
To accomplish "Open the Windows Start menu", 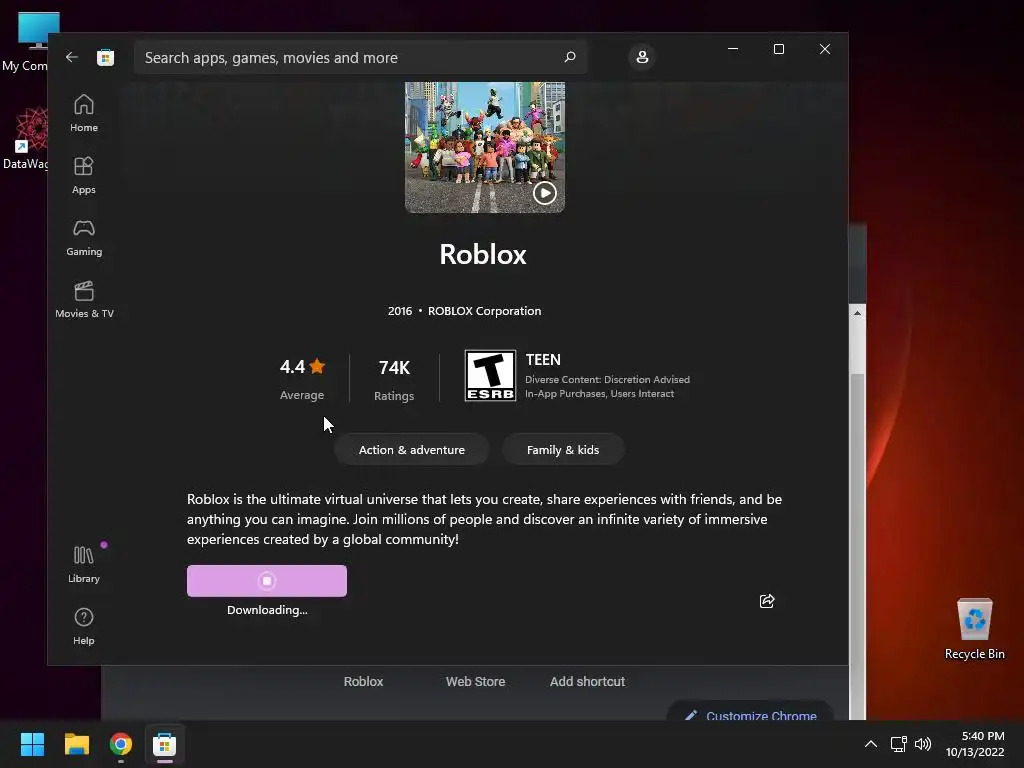I will (32, 744).
